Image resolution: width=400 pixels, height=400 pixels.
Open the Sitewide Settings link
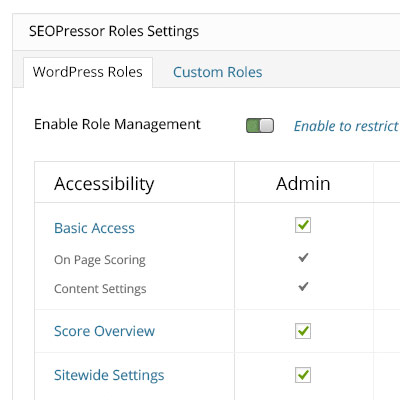pos(109,375)
